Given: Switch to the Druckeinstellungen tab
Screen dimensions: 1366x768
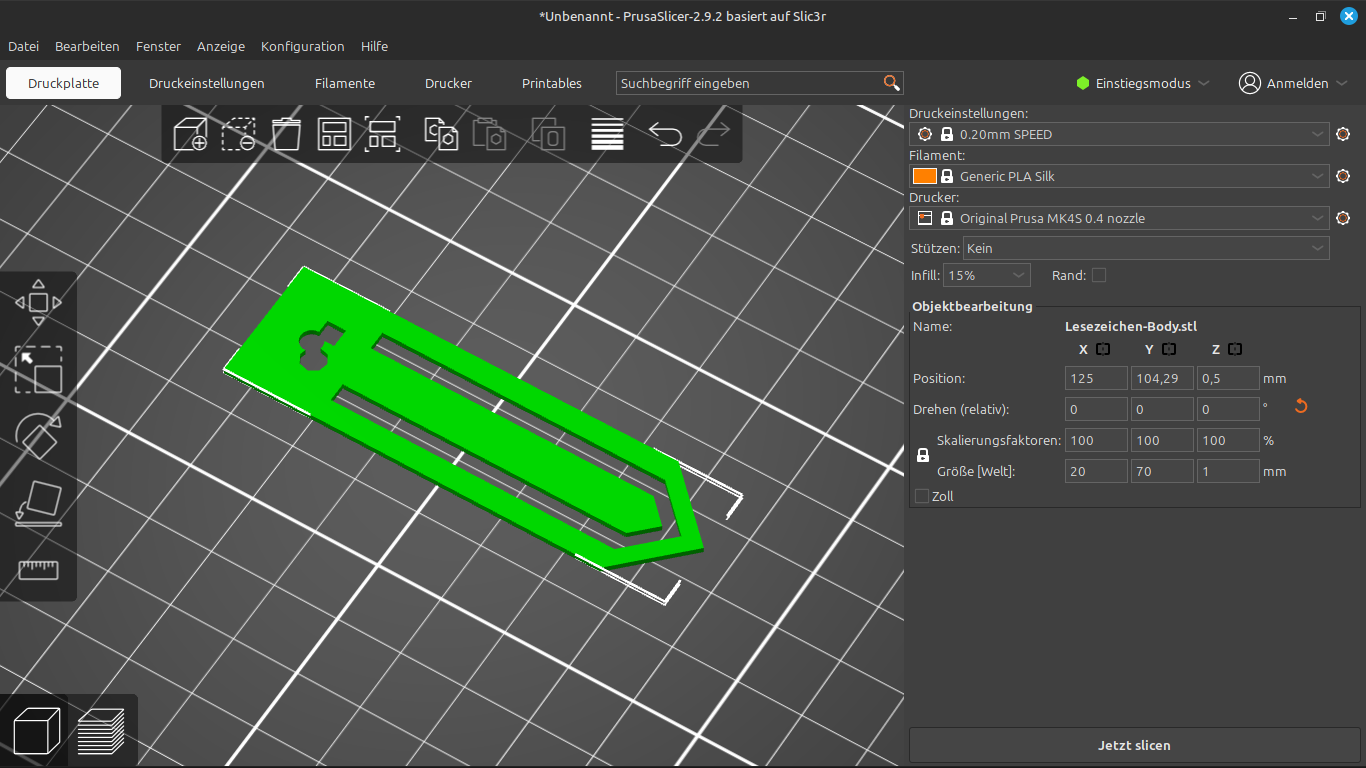Looking at the screenshot, I should (x=207, y=83).
